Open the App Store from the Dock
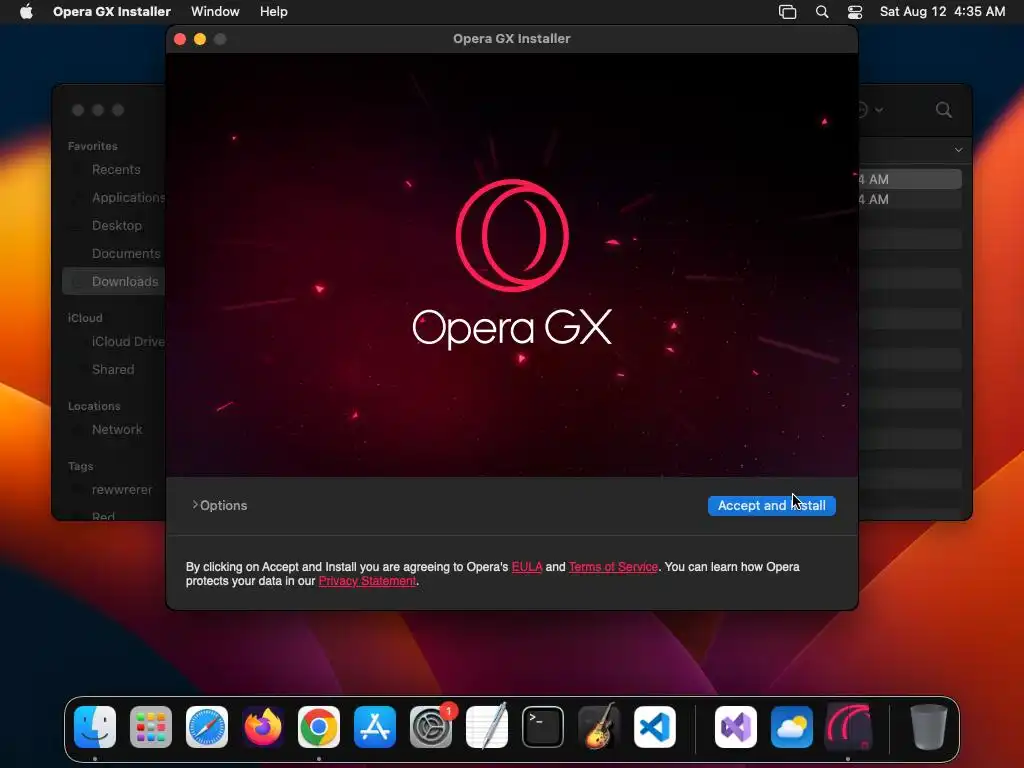This screenshot has width=1024, height=768. point(375,727)
